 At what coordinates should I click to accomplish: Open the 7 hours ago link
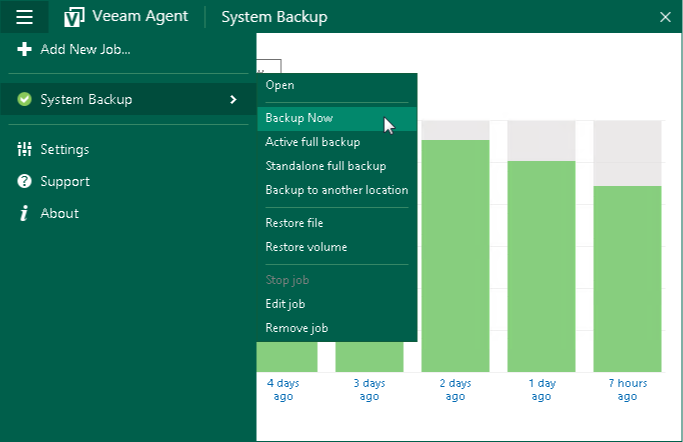point(627,390)
